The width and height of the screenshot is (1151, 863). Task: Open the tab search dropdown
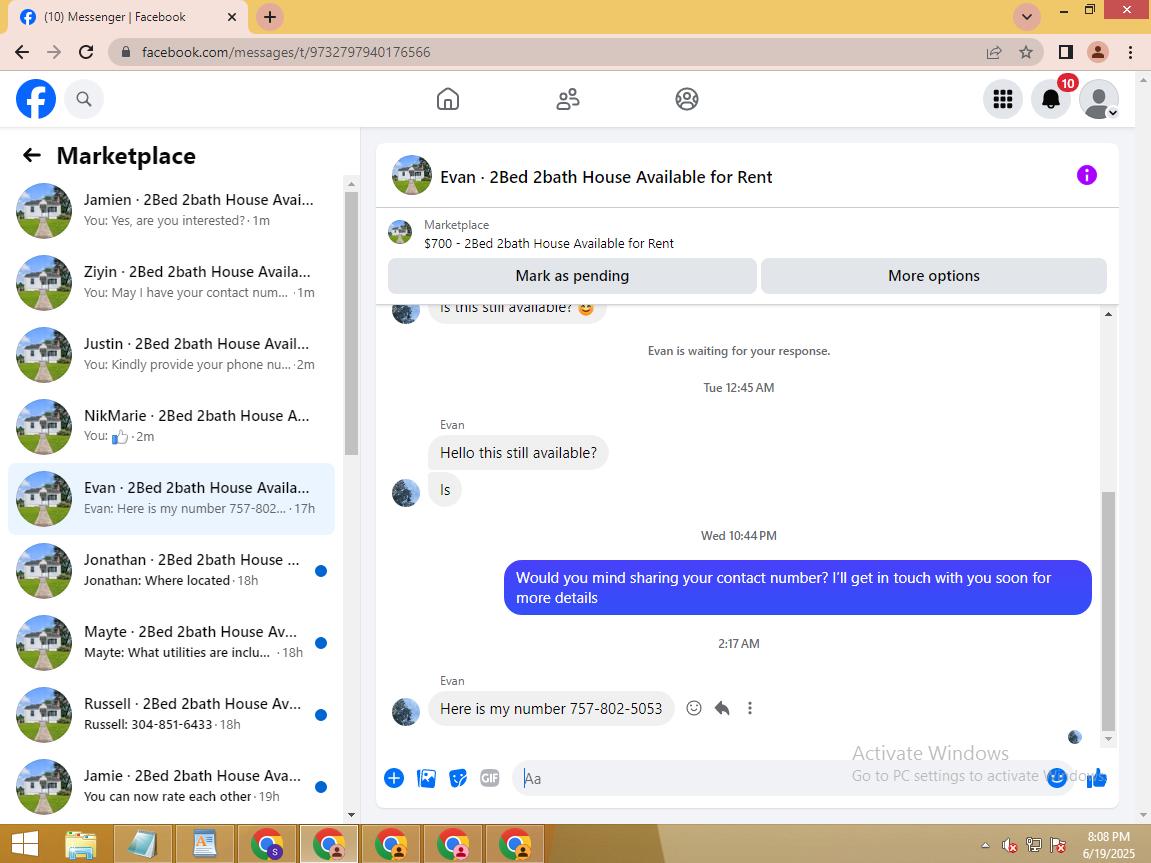click(1026, 17)
